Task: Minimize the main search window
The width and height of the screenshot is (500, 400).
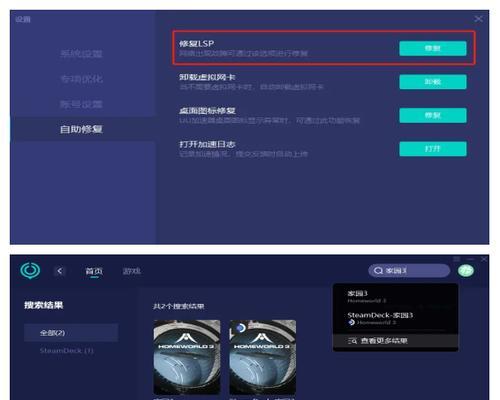Action: [x=470, y=259]
